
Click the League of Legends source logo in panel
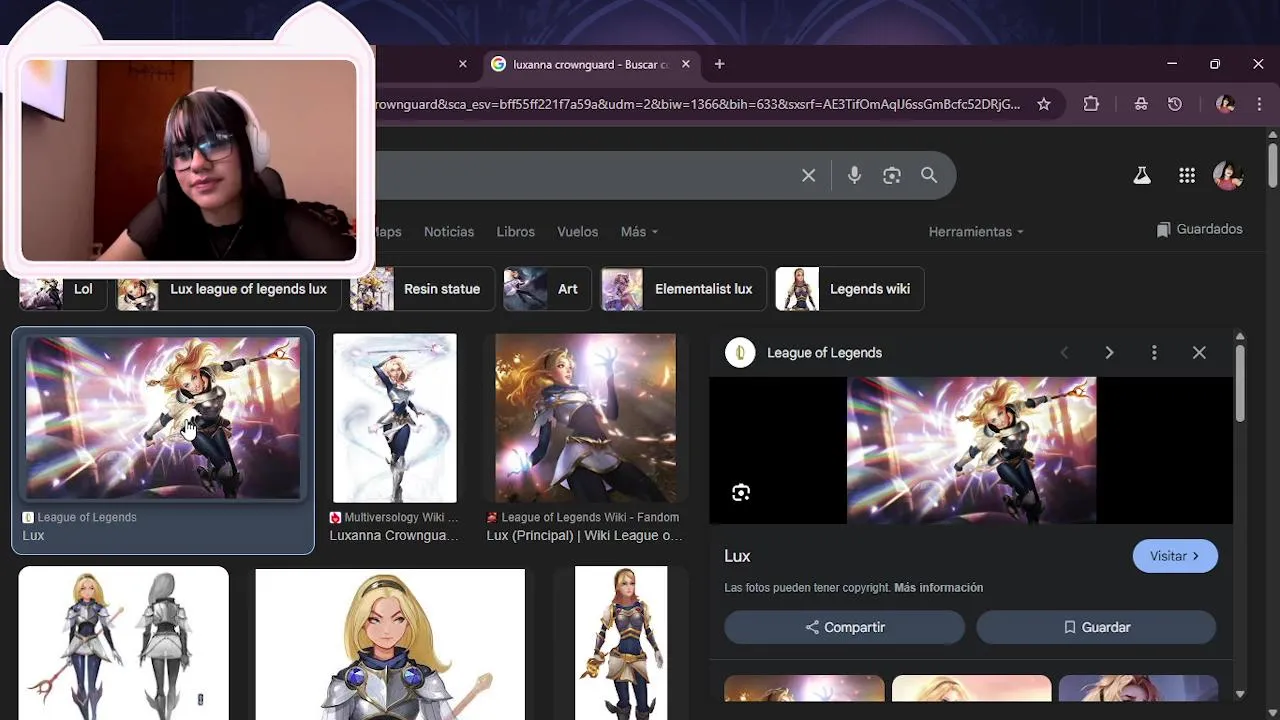[x=740, y=353]
